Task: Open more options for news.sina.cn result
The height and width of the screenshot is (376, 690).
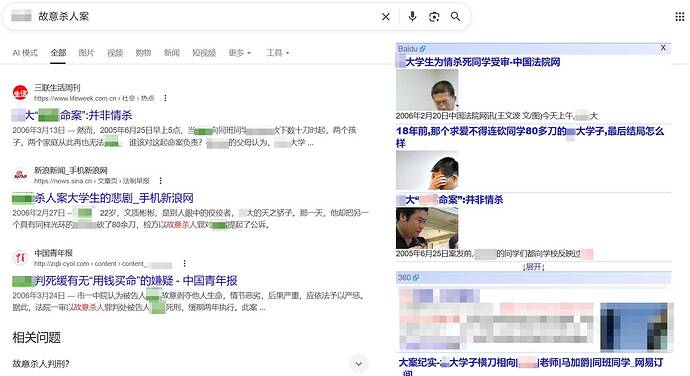Action: [161, 181]
